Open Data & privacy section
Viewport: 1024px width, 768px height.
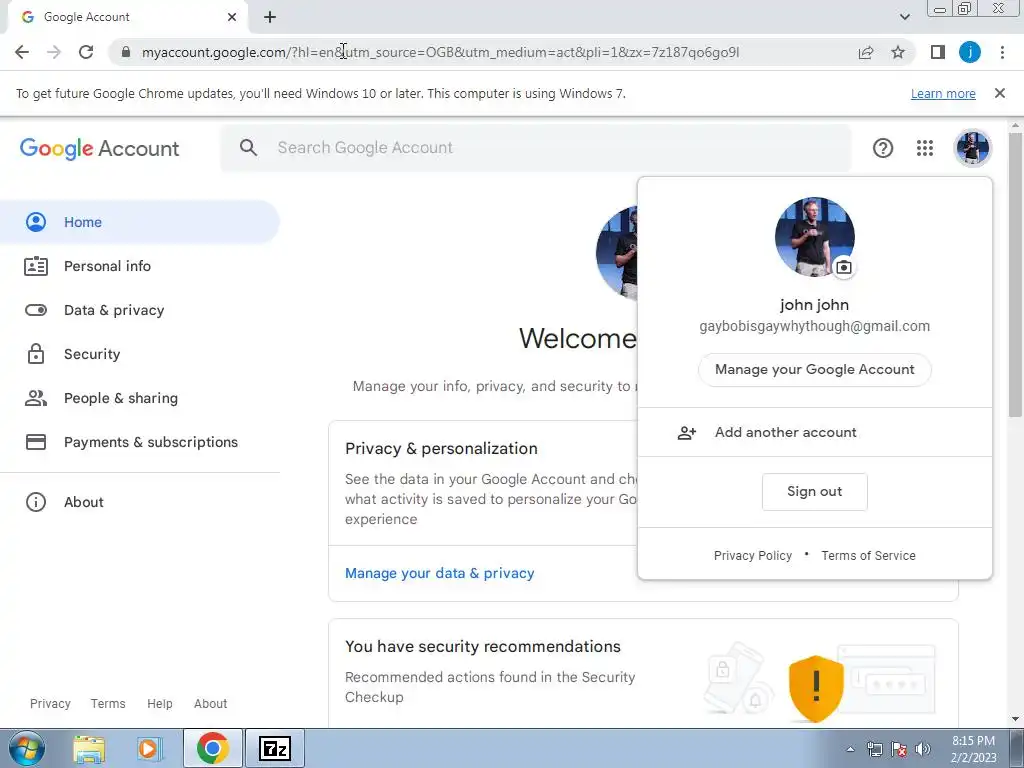click(x=140, y=310)
